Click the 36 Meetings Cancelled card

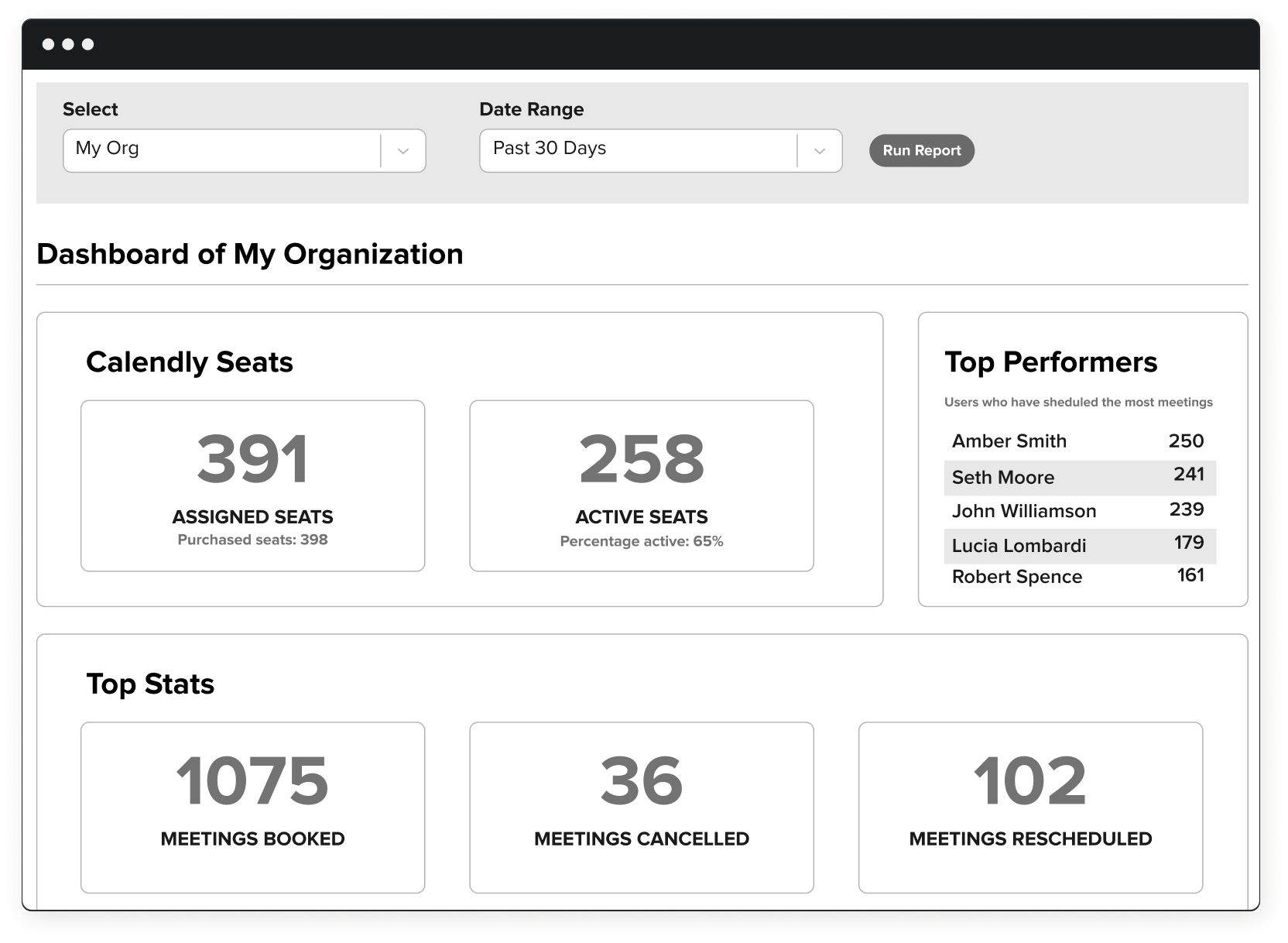click(x=641, y=808)
